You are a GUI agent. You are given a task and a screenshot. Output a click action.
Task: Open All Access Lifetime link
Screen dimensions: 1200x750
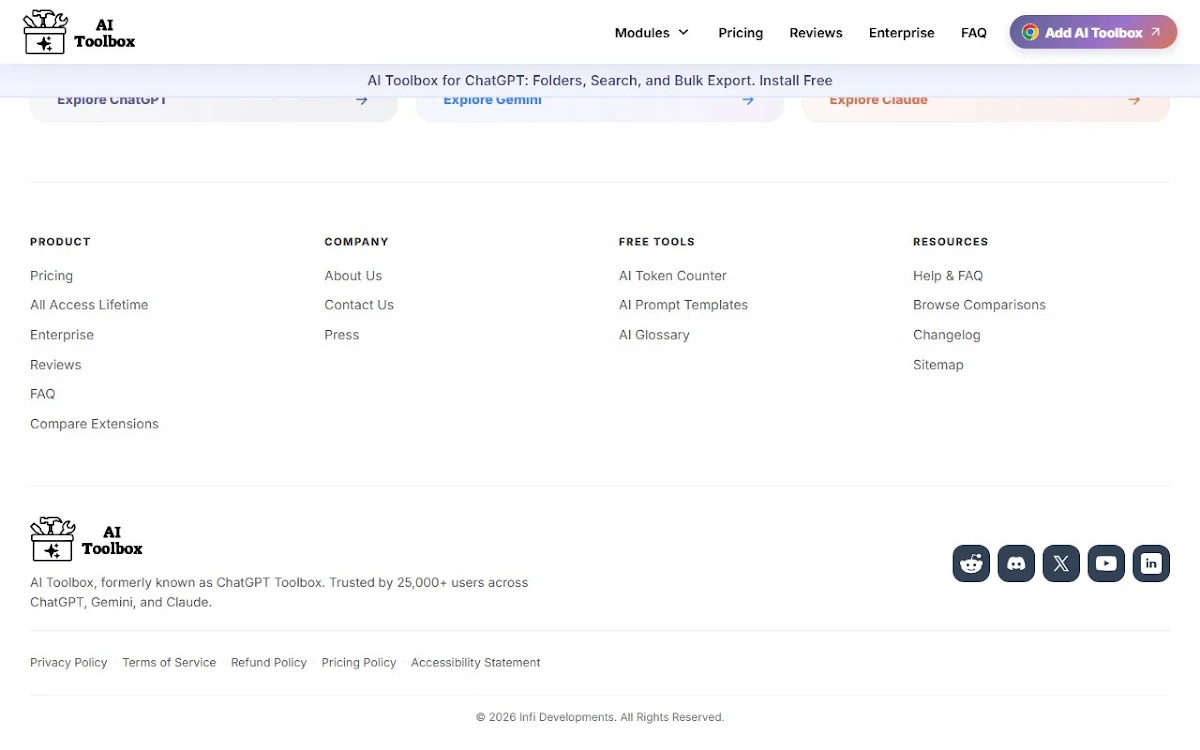89,305
